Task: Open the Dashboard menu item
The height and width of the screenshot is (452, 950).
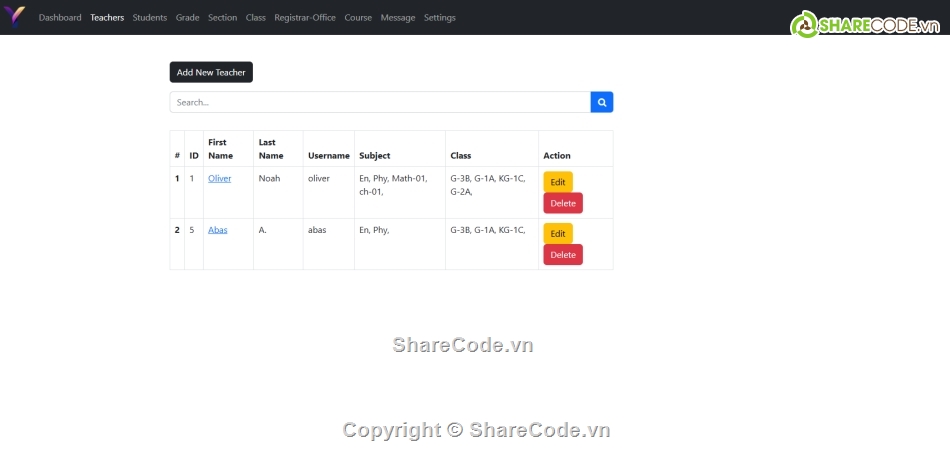Action: coord(60,18)
